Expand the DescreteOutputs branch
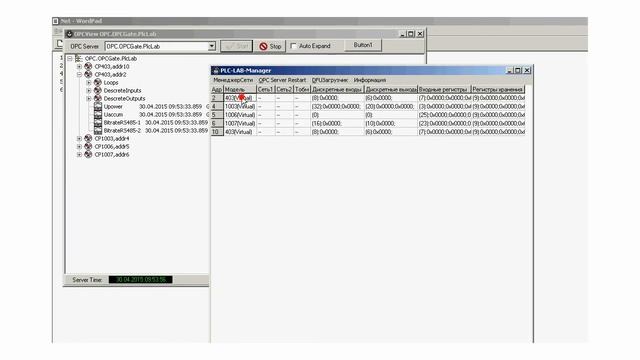This screenshot has width=640, height=360. pos(89,99)
